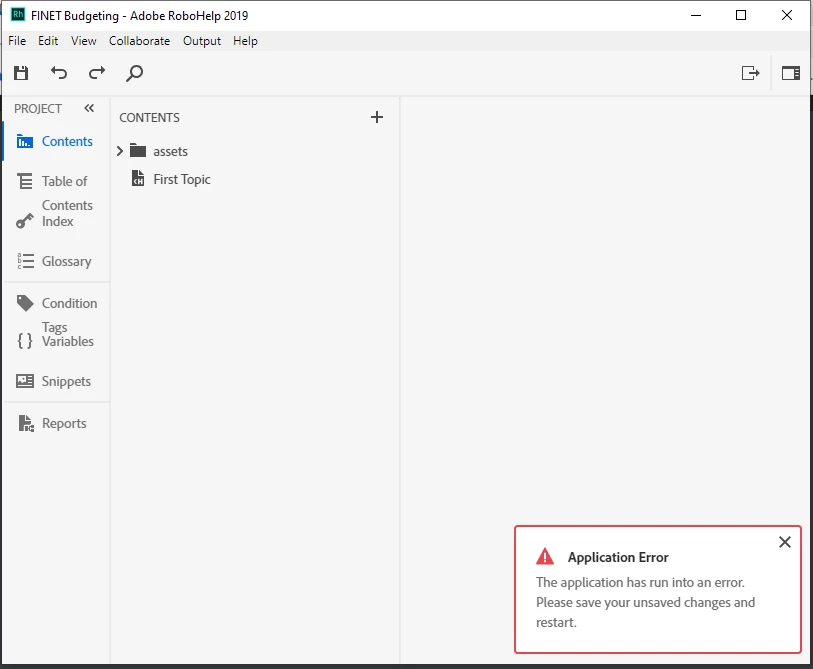Click the assets folder icon
The width and height of the screenshot is (813, 669).
[138, 150]
